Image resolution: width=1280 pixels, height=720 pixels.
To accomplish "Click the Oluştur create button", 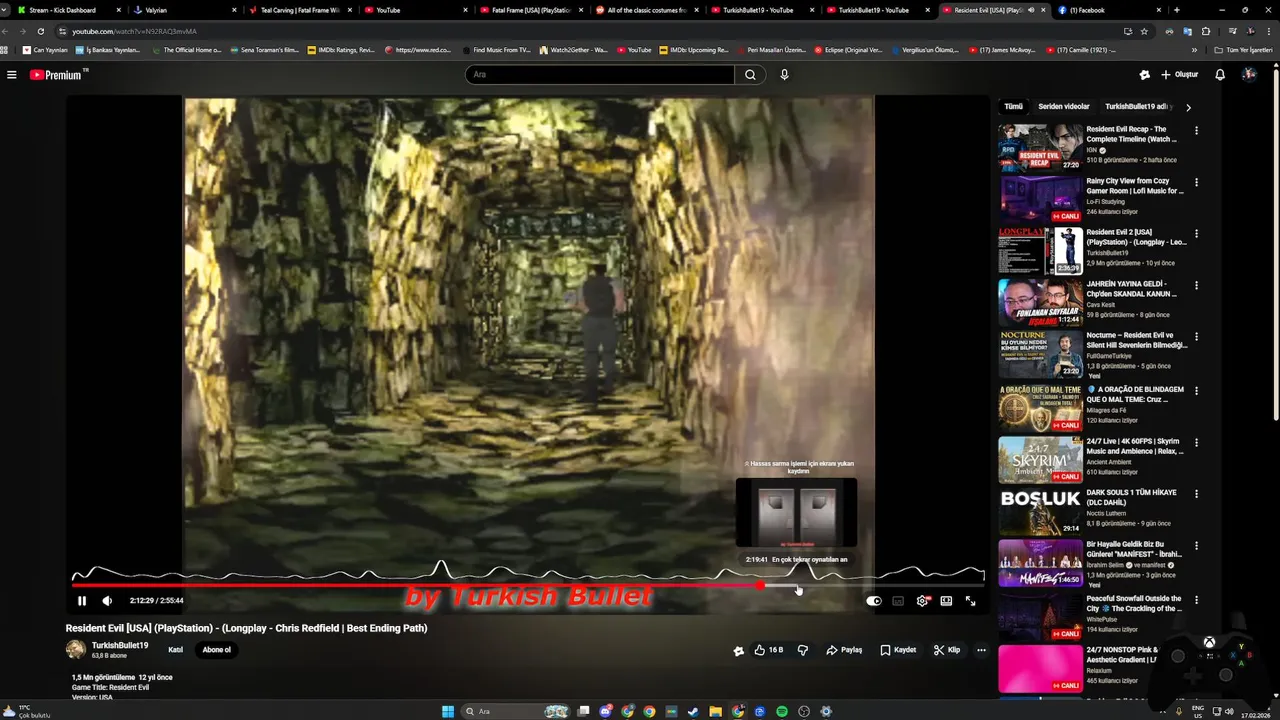I will (1179, 75).
